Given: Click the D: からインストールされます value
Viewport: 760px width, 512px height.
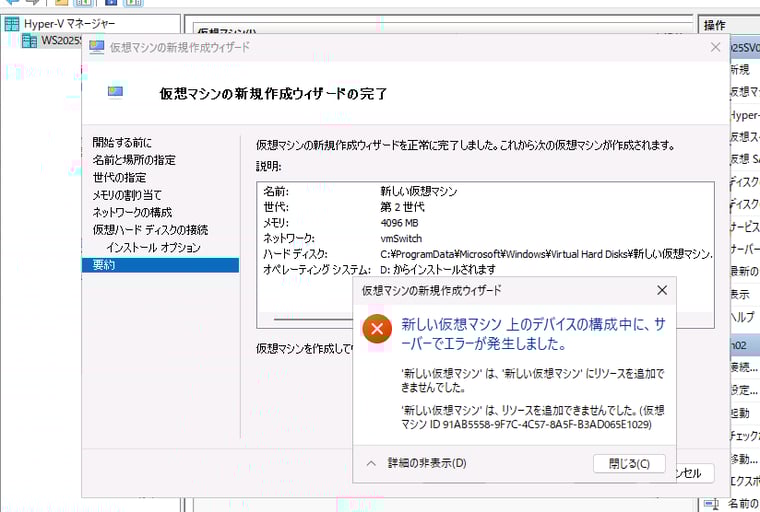Looking at the screenshot, I should (438, 269).
